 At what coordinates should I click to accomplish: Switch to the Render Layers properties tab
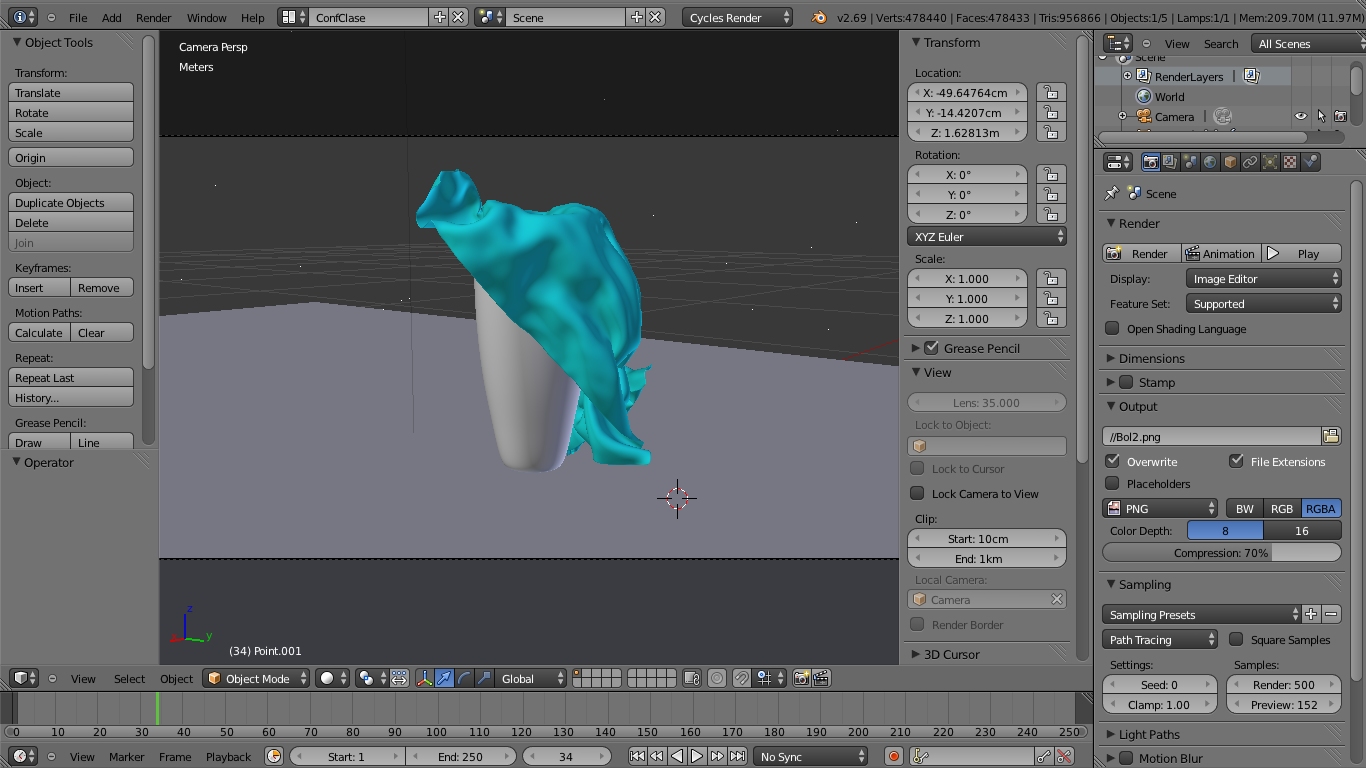(1170, 162)
